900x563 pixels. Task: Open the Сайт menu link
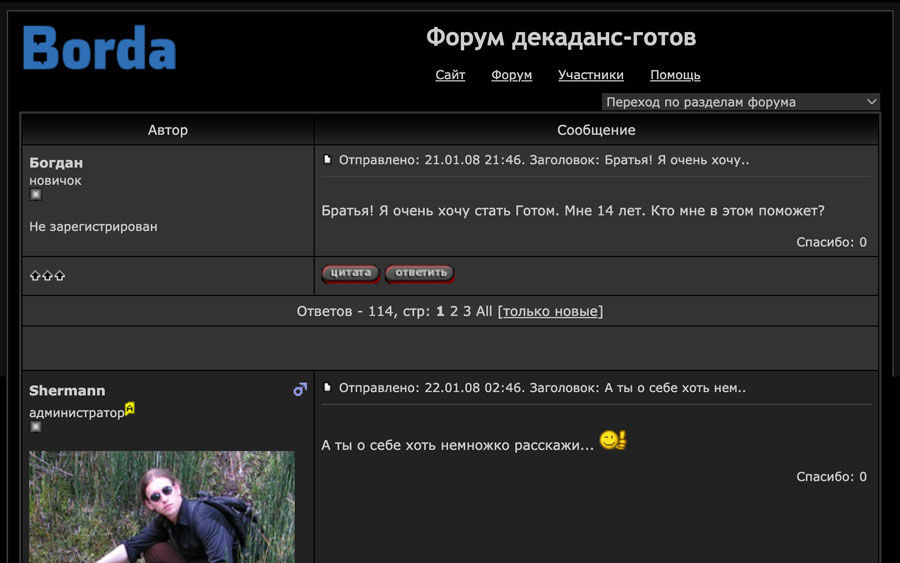[450, 75]
